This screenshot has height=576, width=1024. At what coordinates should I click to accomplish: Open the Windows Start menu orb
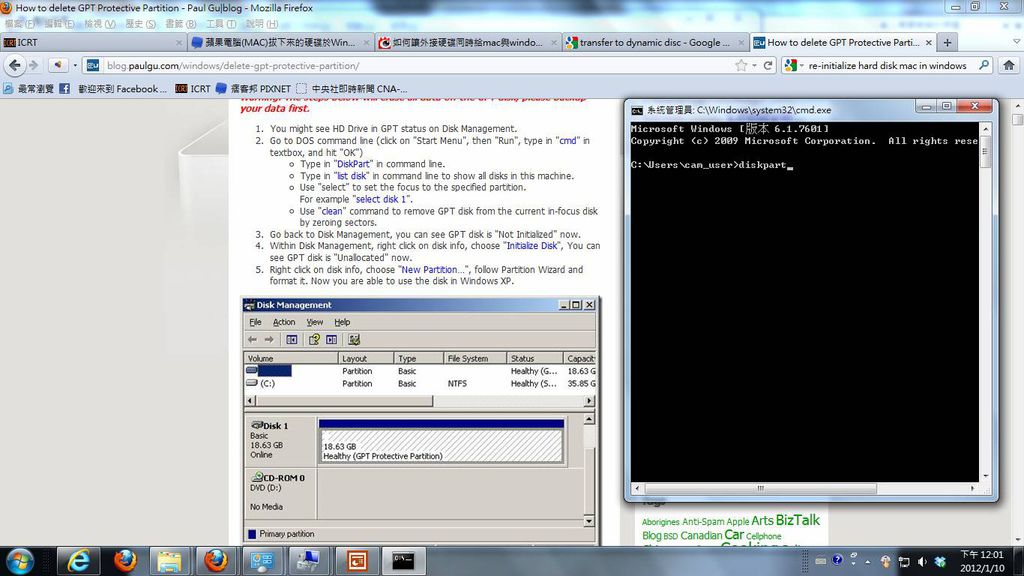point(20,561)
